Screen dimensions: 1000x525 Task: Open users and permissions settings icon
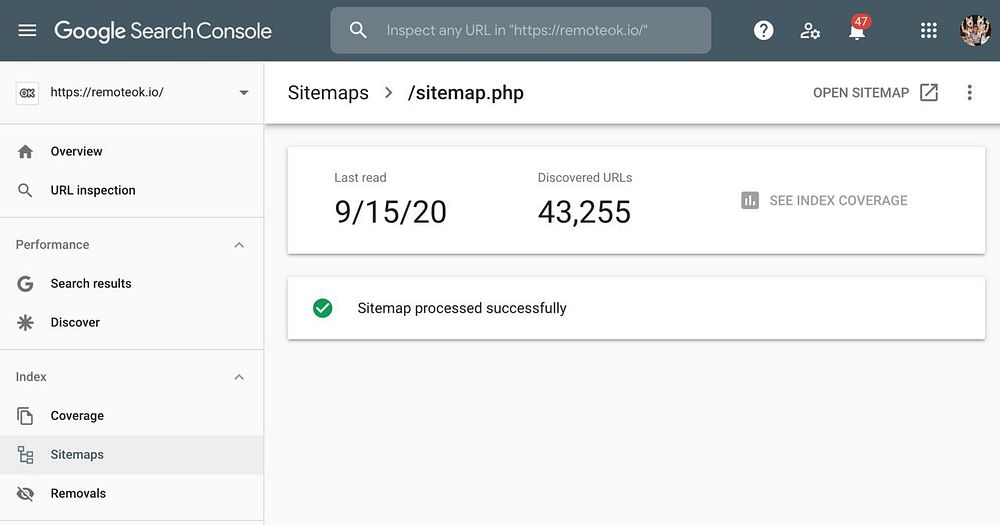click(x=810, y=31)
